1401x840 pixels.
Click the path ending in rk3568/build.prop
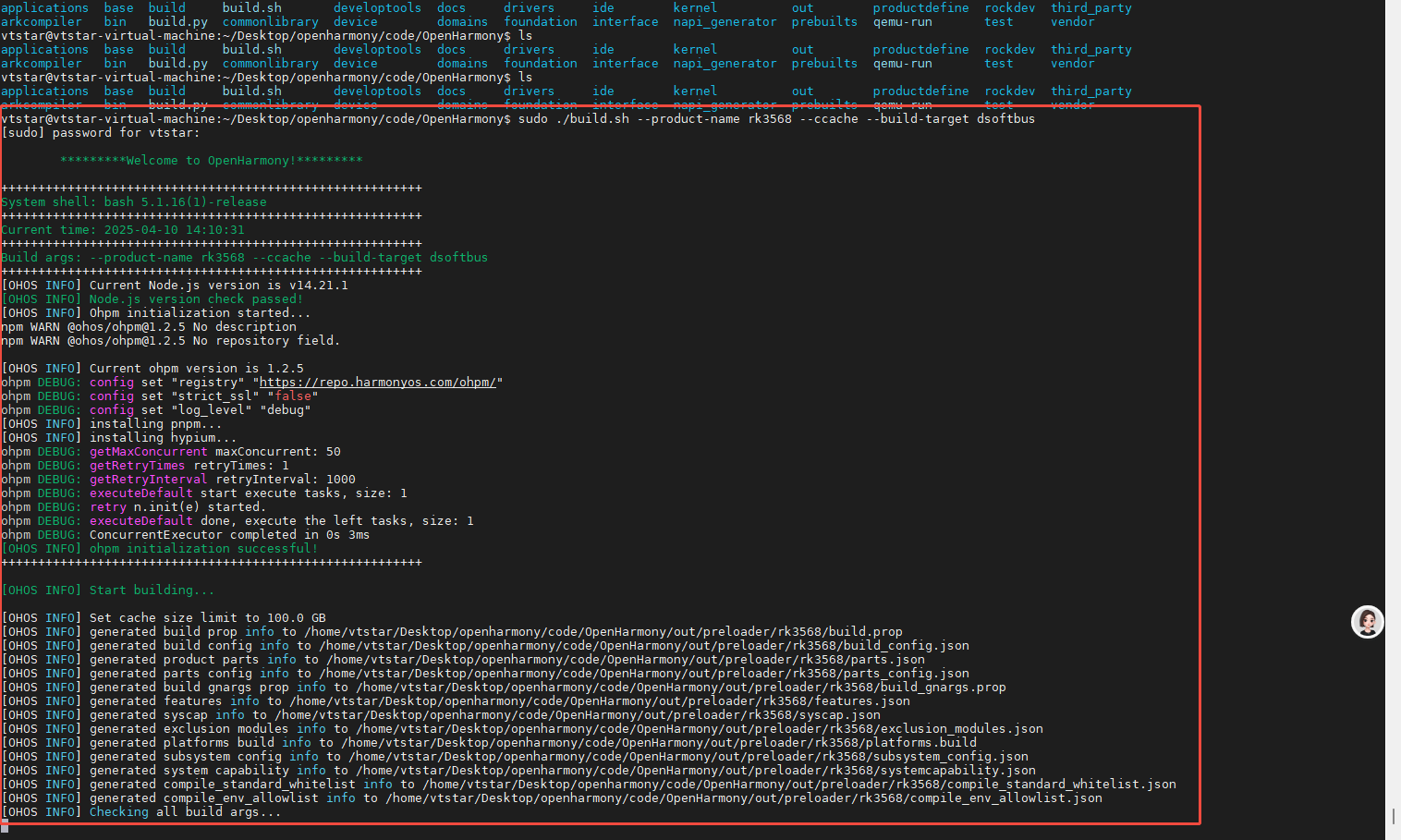[603, 631]
